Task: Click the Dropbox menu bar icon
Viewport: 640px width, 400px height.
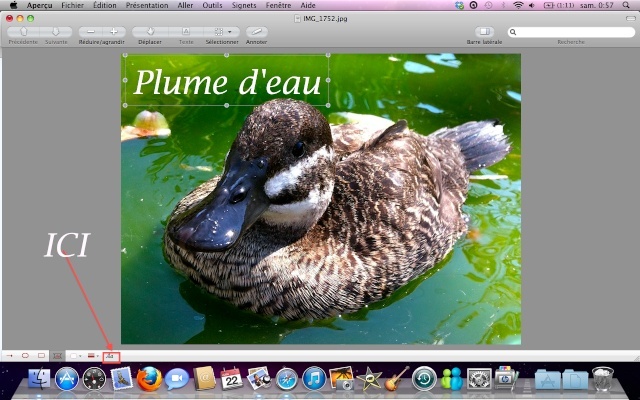Action: point(459,5)
